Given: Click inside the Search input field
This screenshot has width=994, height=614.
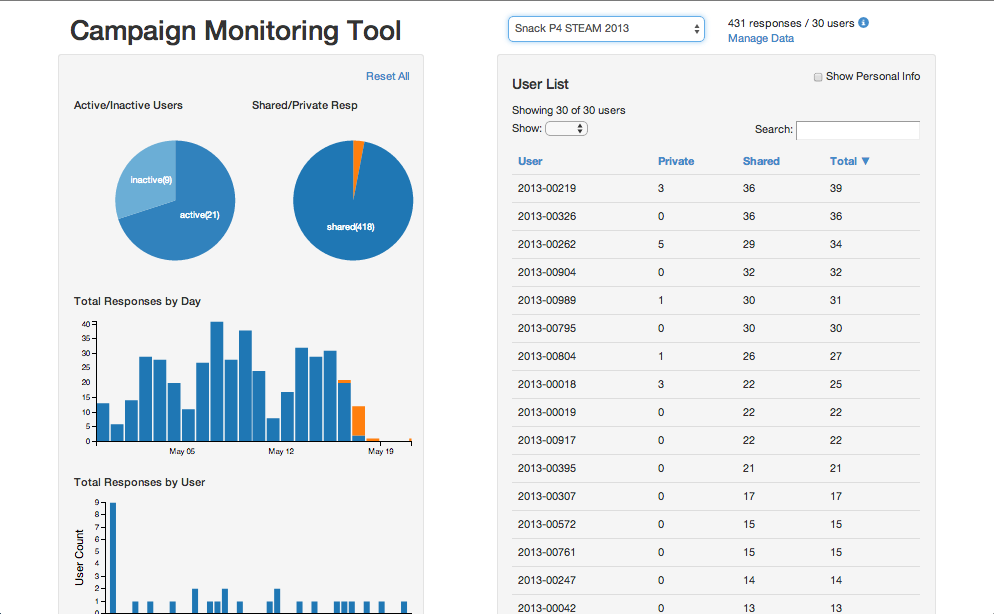Looking at the screenshot, I should [x=857, y=130].
